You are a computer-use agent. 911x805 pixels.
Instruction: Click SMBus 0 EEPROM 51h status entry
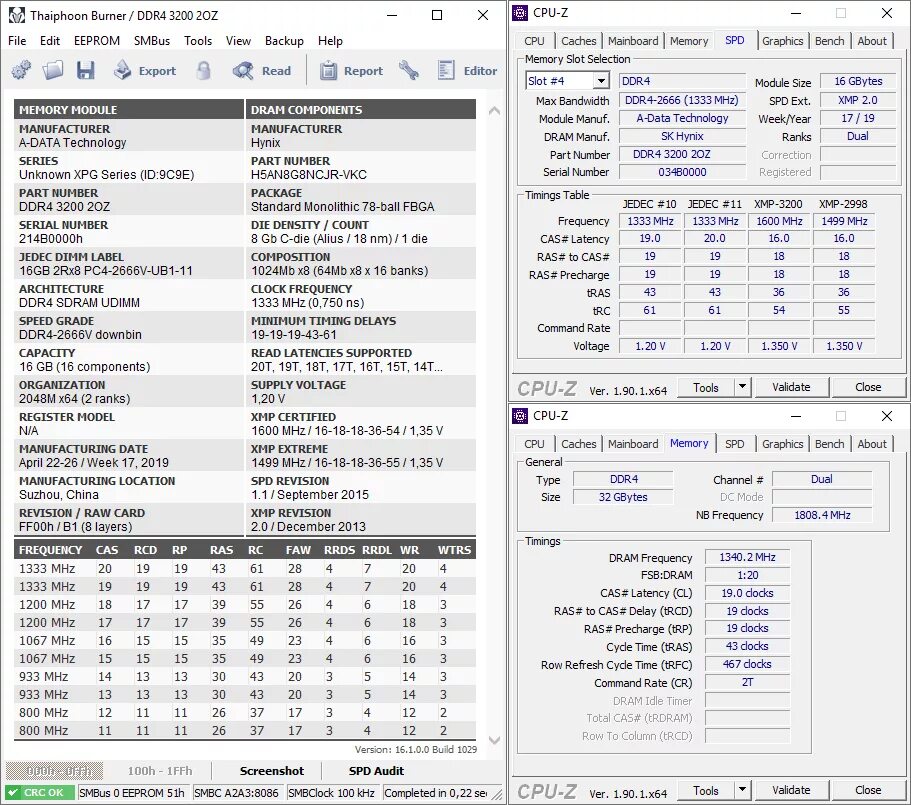132,793
